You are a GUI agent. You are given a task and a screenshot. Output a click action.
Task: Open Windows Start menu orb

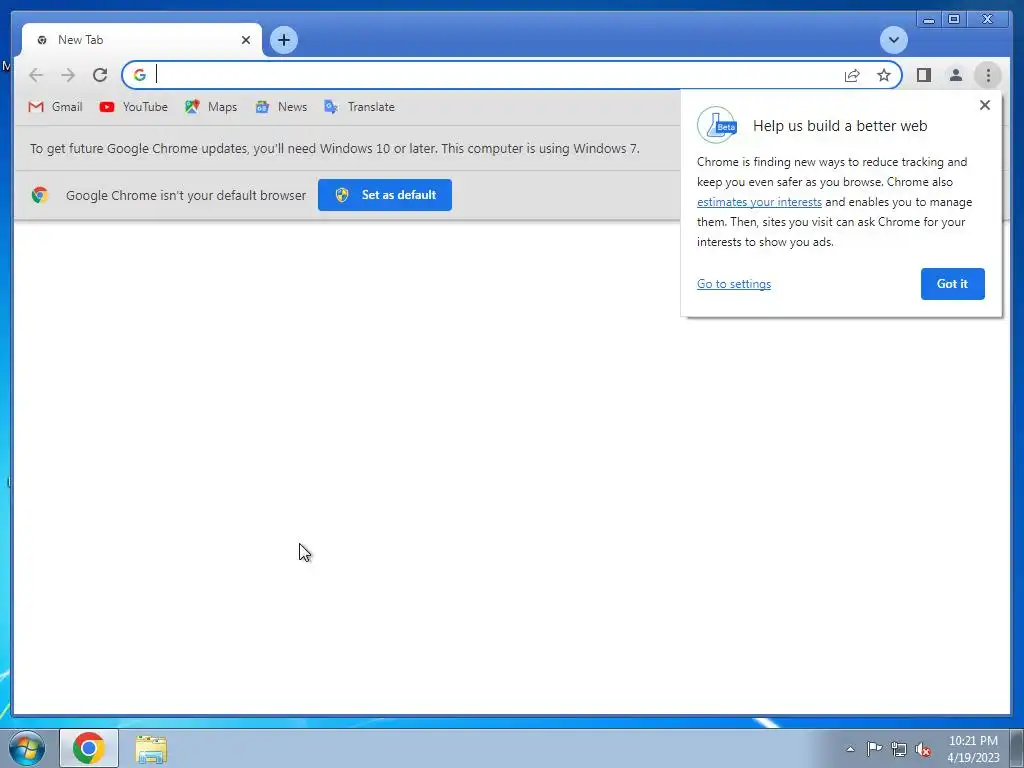27,748
